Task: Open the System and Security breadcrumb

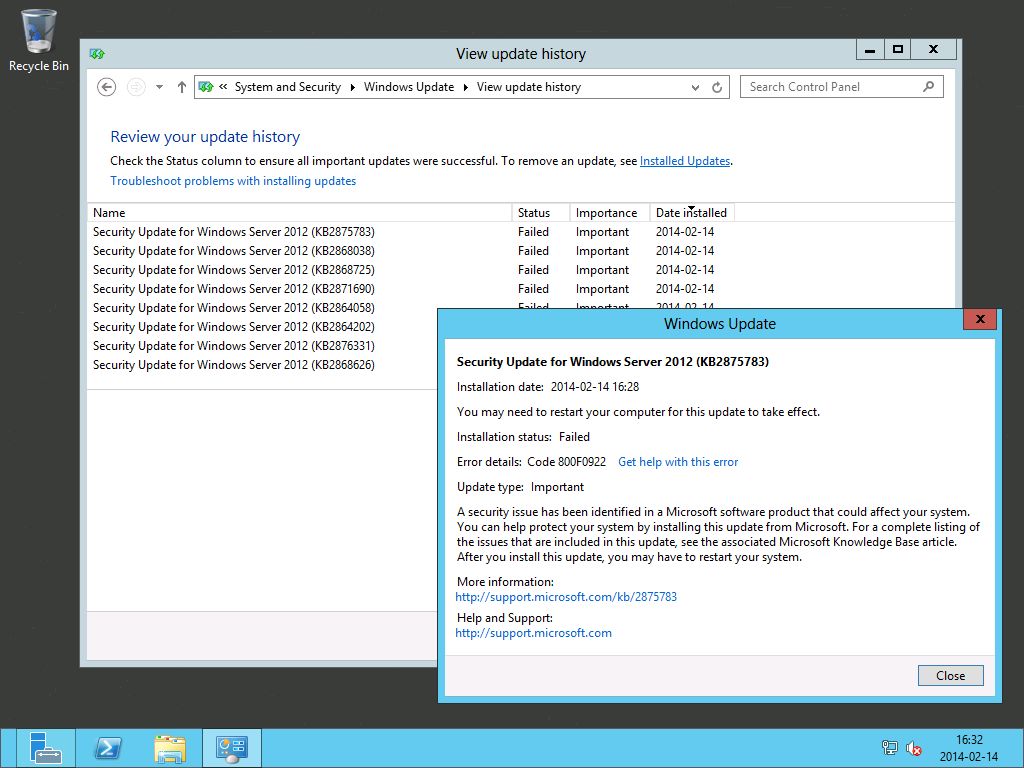Action: (287, 87)
